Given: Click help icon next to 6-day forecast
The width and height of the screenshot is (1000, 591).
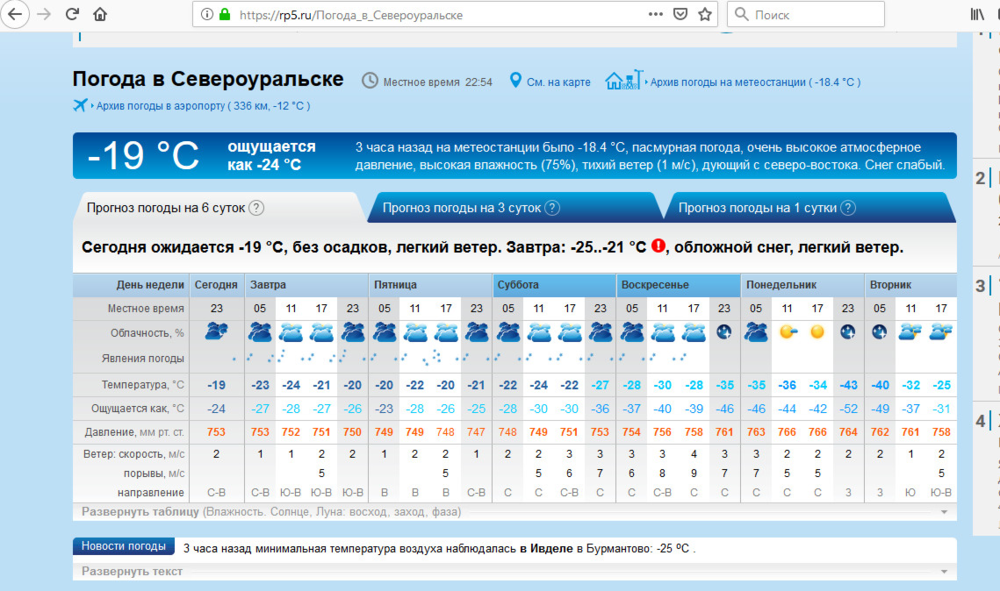Looking at the screenshot, I should click(x=256, y=208).
